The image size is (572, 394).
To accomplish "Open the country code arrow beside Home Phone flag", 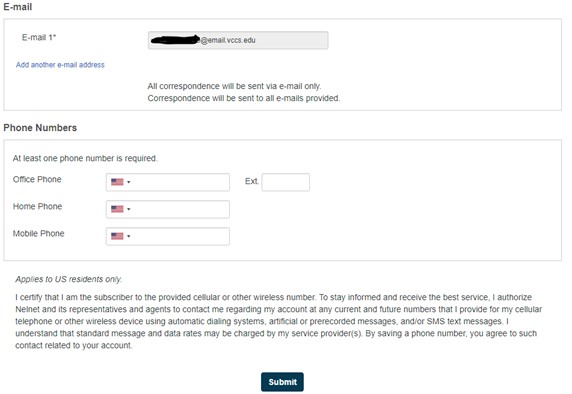I will tap(128, 209).
